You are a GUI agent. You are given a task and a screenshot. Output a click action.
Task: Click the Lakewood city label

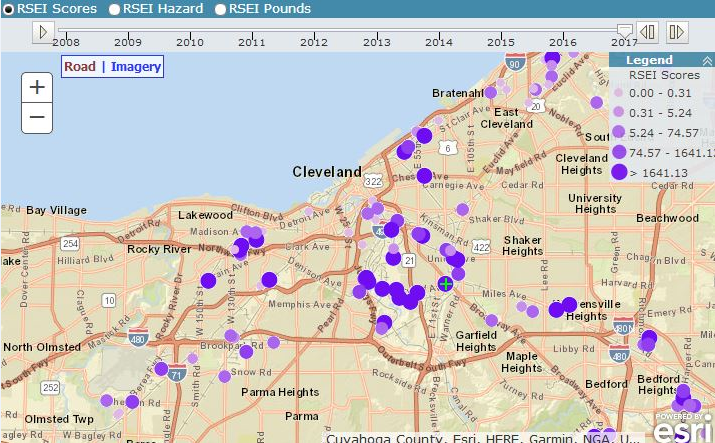coord(205,215)
